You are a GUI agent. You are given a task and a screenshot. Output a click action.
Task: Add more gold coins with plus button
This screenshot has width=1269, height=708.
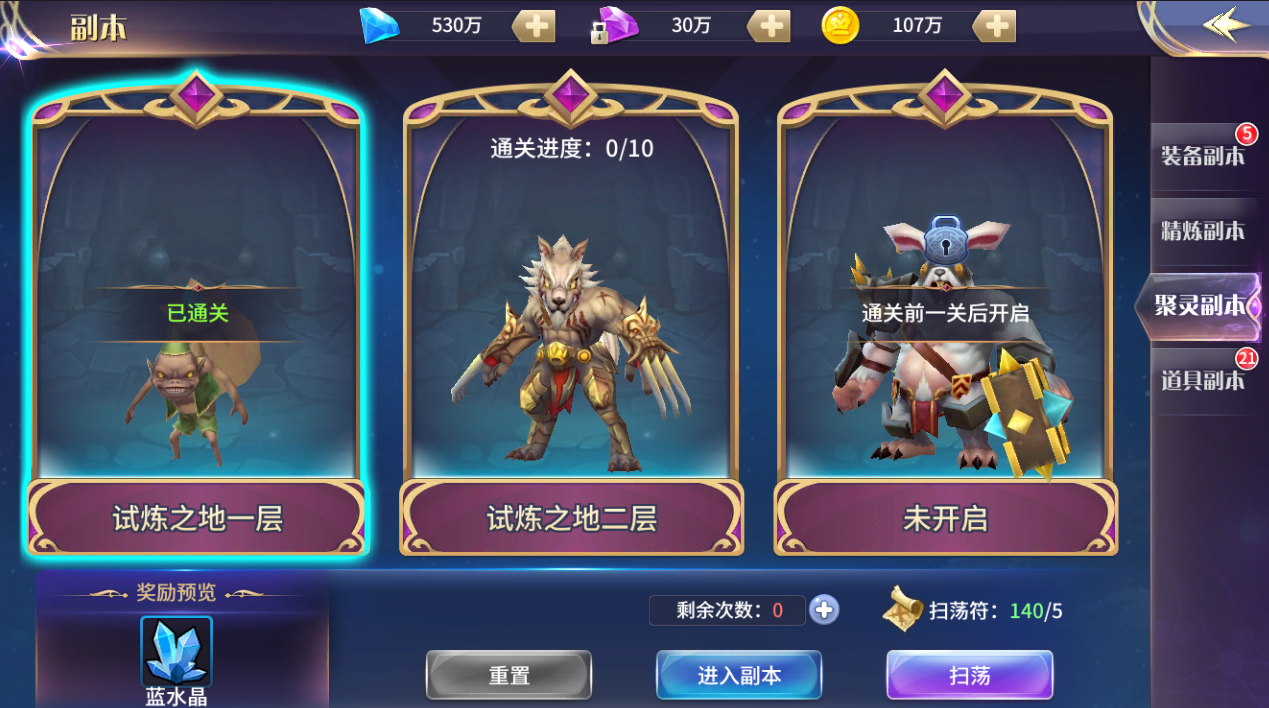(994, 26)
